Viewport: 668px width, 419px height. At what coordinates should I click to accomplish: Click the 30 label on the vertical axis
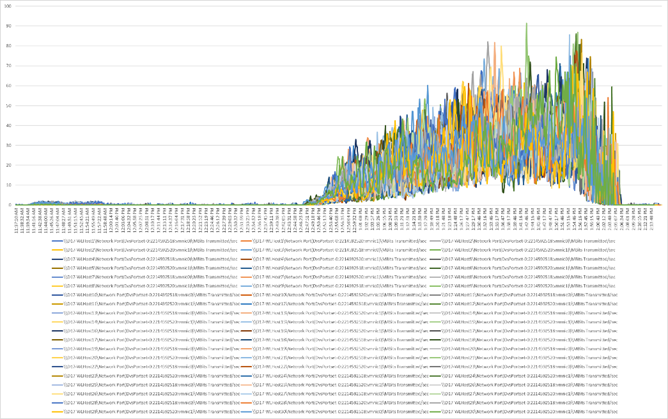click(x=8, y=145)
